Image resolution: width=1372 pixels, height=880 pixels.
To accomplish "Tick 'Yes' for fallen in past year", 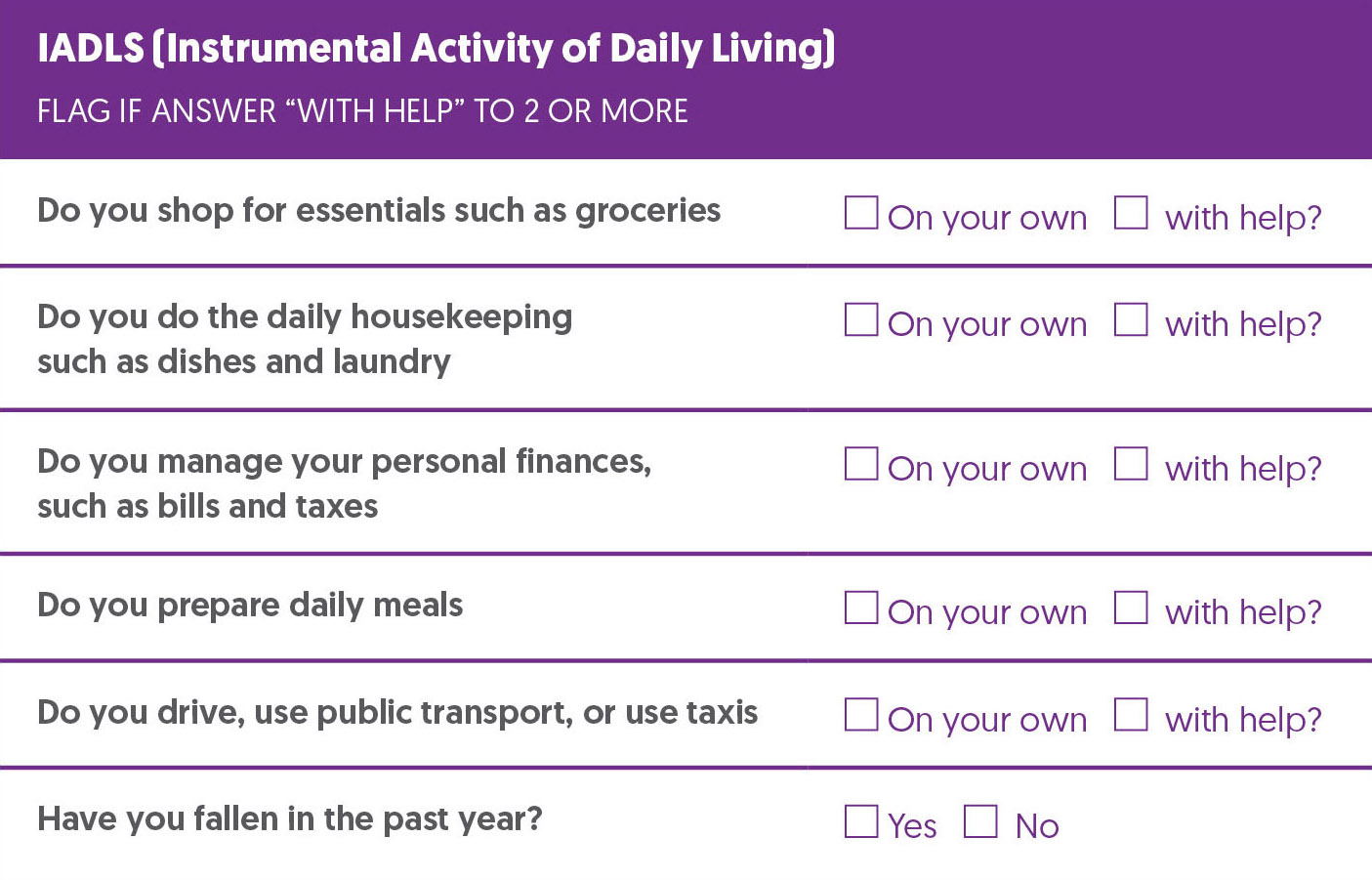I will click(860, 821).
